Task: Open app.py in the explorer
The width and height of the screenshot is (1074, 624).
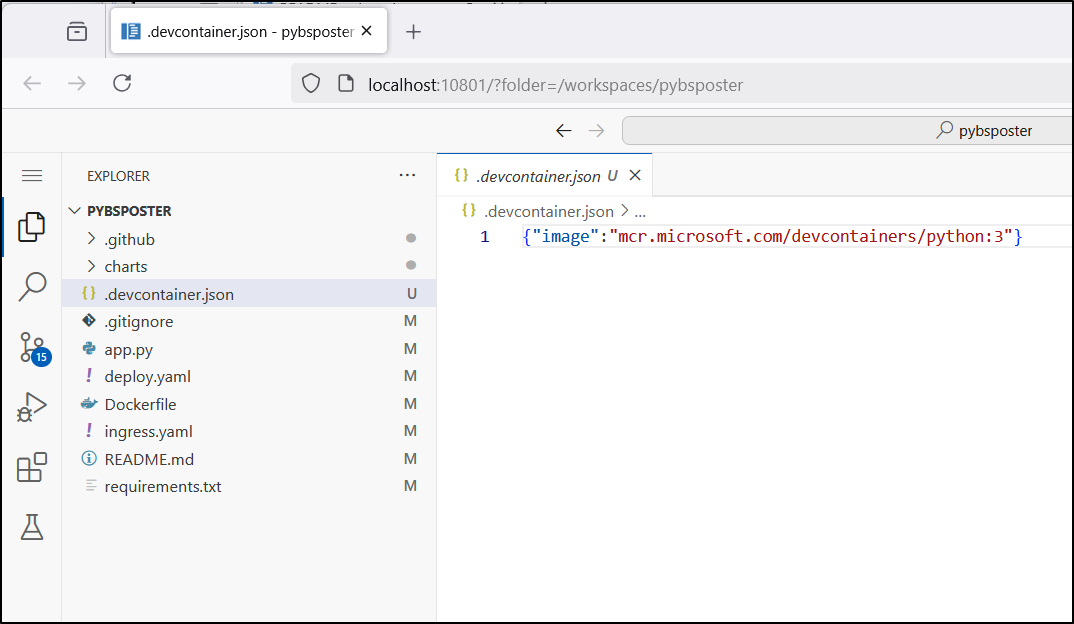Action: point(128,349)
